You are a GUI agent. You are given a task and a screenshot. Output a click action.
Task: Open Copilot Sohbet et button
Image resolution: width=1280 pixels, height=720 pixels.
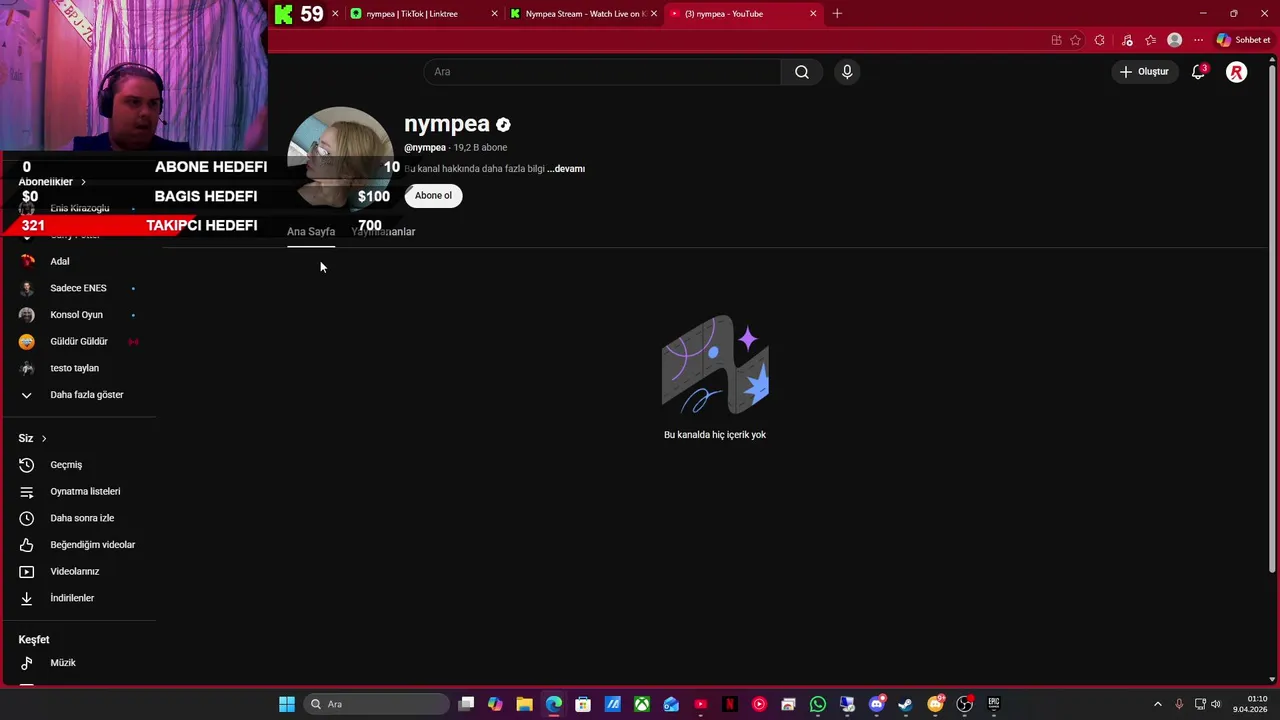(x=1243, y=40)
